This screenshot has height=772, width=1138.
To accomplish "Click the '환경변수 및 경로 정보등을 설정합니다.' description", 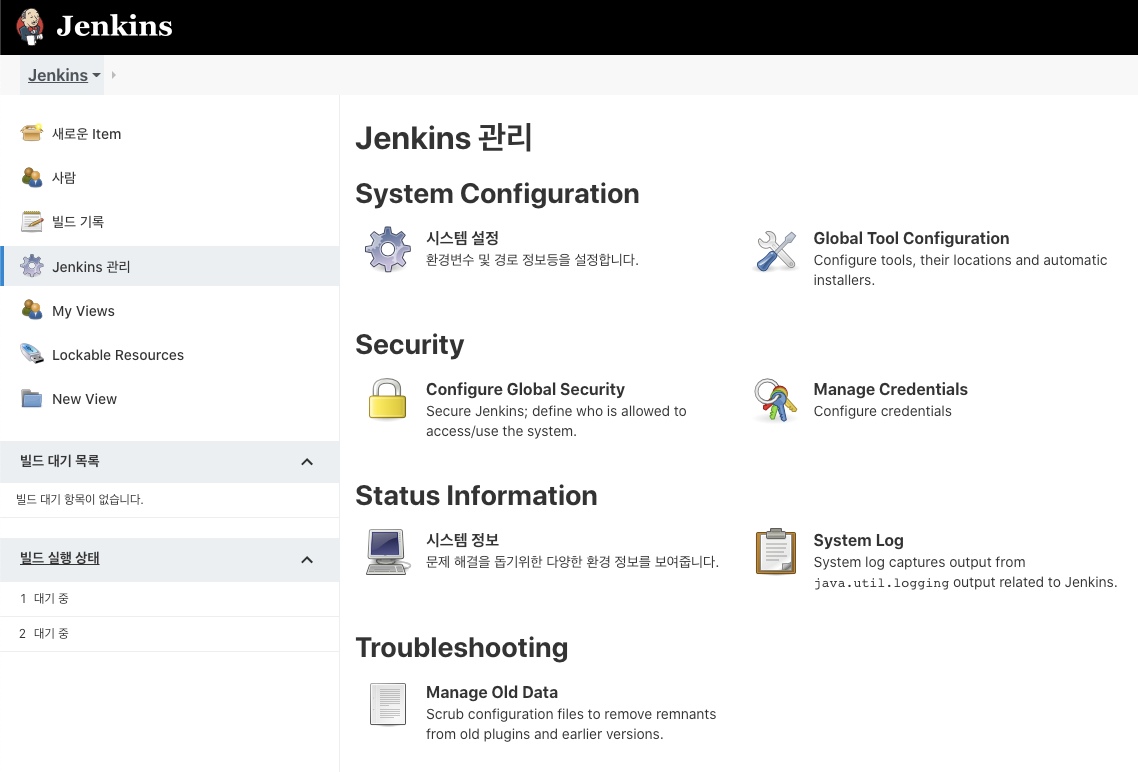I will [532, 260].
